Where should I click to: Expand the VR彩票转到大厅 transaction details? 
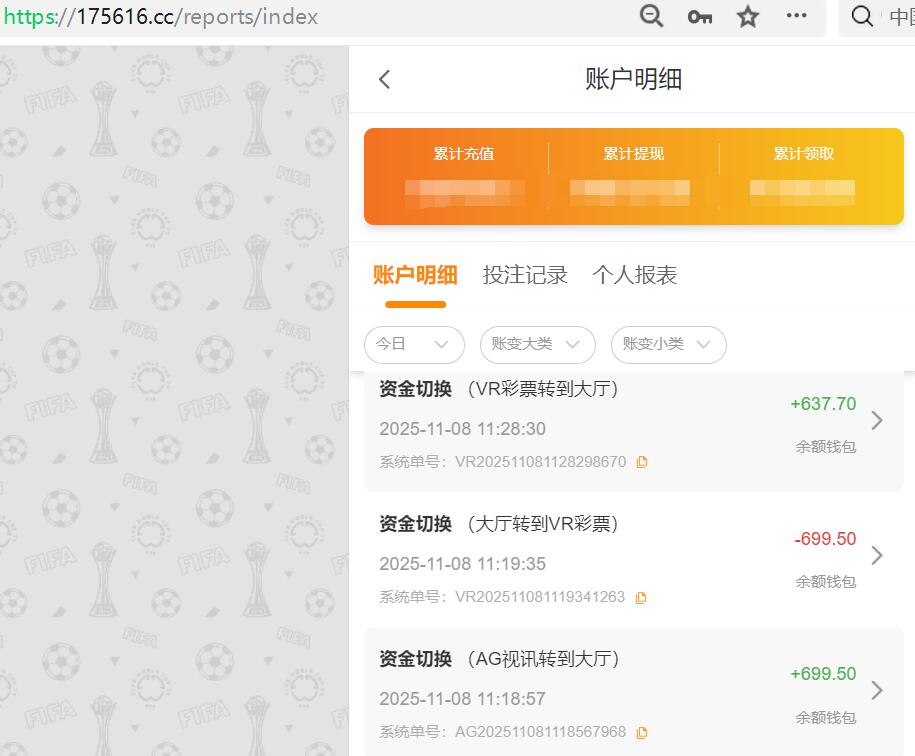tap(877, 422)
